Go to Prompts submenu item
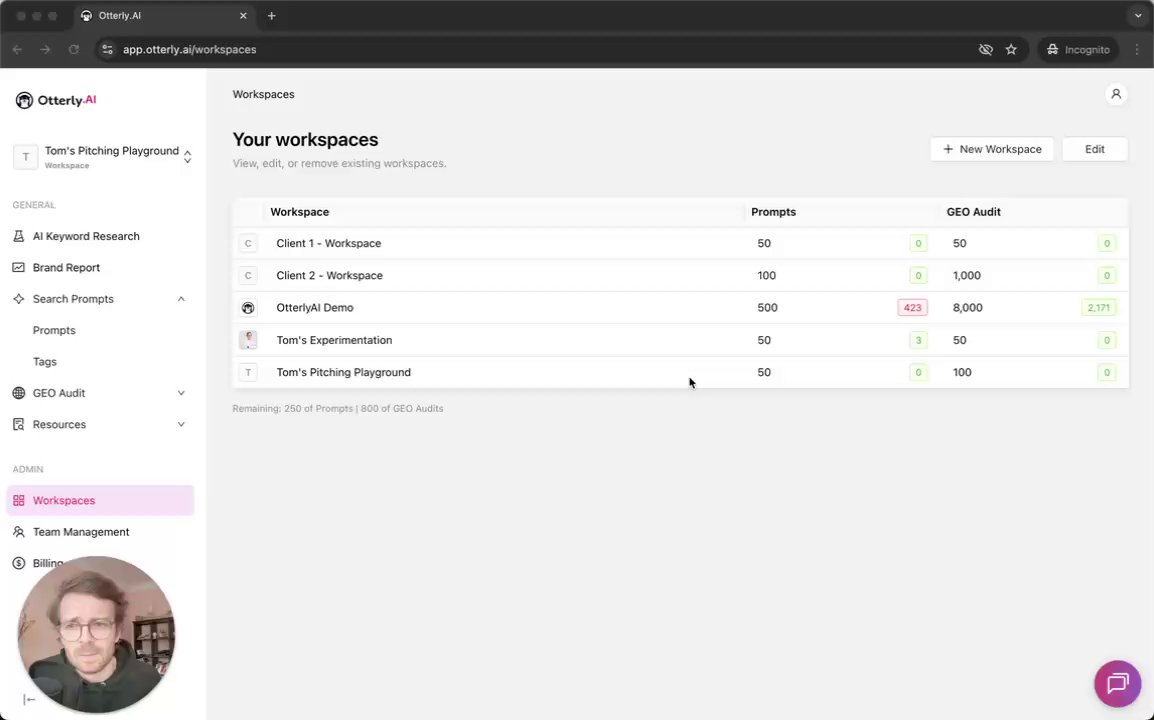This screenshot has width=1154, height=720. click(54, 330)
